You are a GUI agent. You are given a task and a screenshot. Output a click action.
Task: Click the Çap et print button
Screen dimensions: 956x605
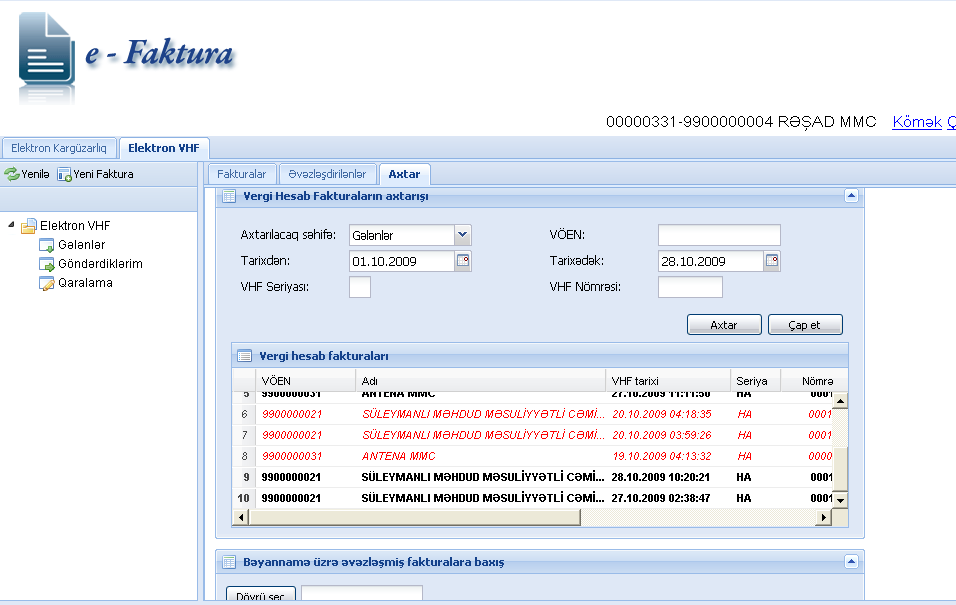(805, 325)
